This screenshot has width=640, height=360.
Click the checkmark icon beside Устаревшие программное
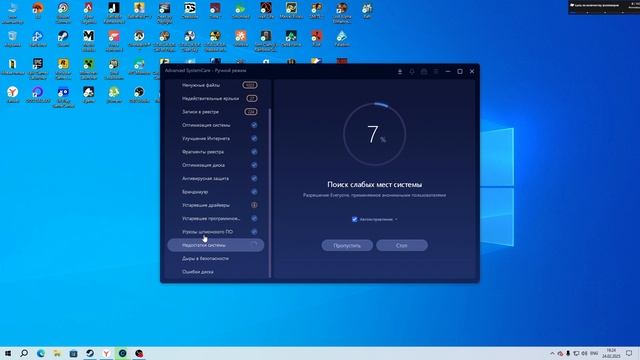point(254,218)
